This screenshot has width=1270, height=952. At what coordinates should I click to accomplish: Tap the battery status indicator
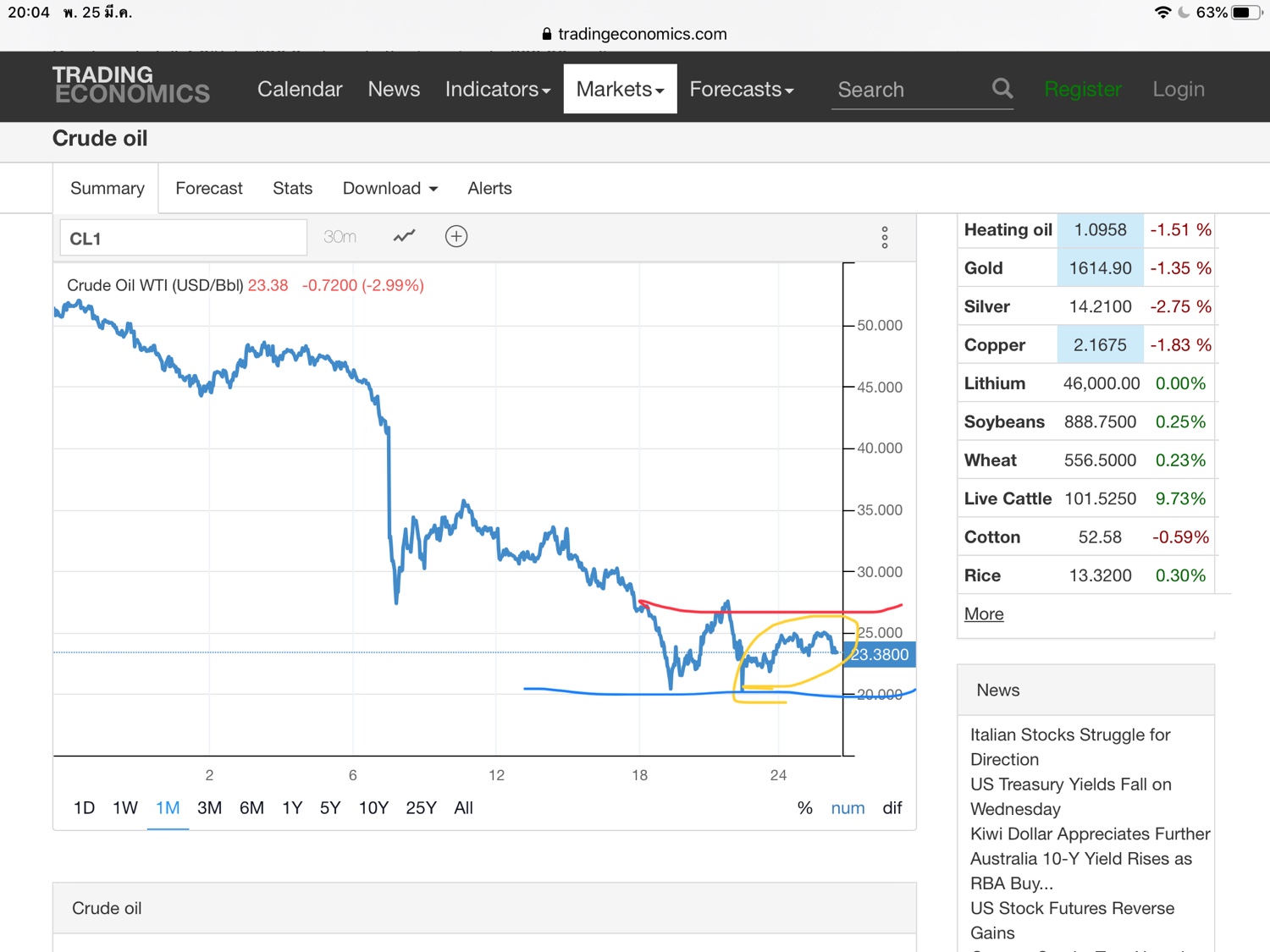[1245, 13]
